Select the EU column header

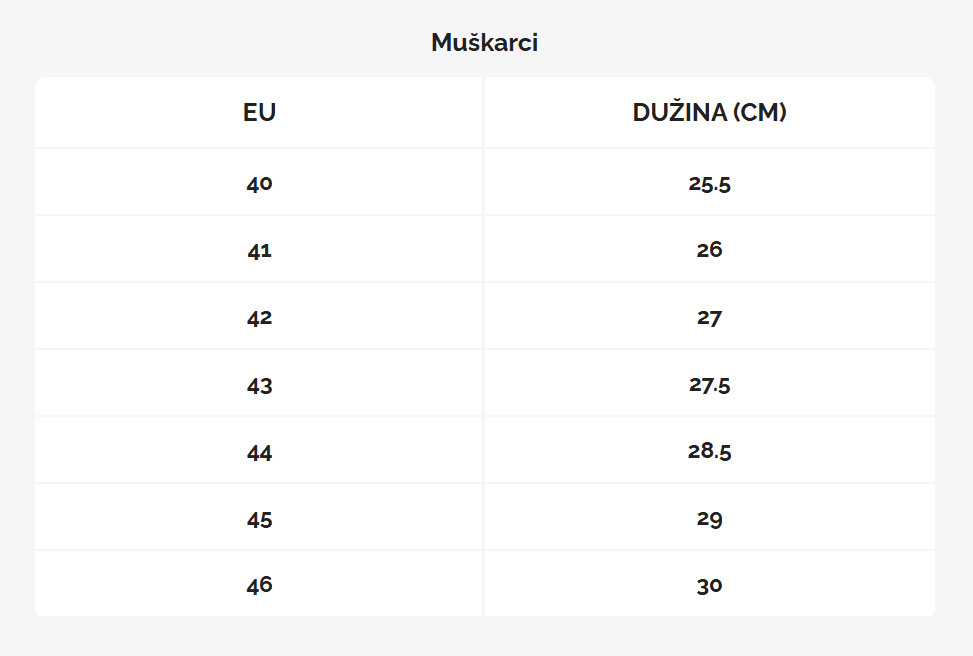(x=259, y=113)
